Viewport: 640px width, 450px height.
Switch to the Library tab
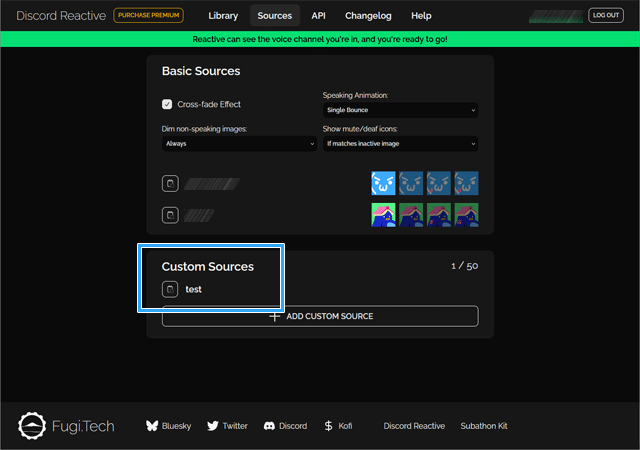pos(224,16)
